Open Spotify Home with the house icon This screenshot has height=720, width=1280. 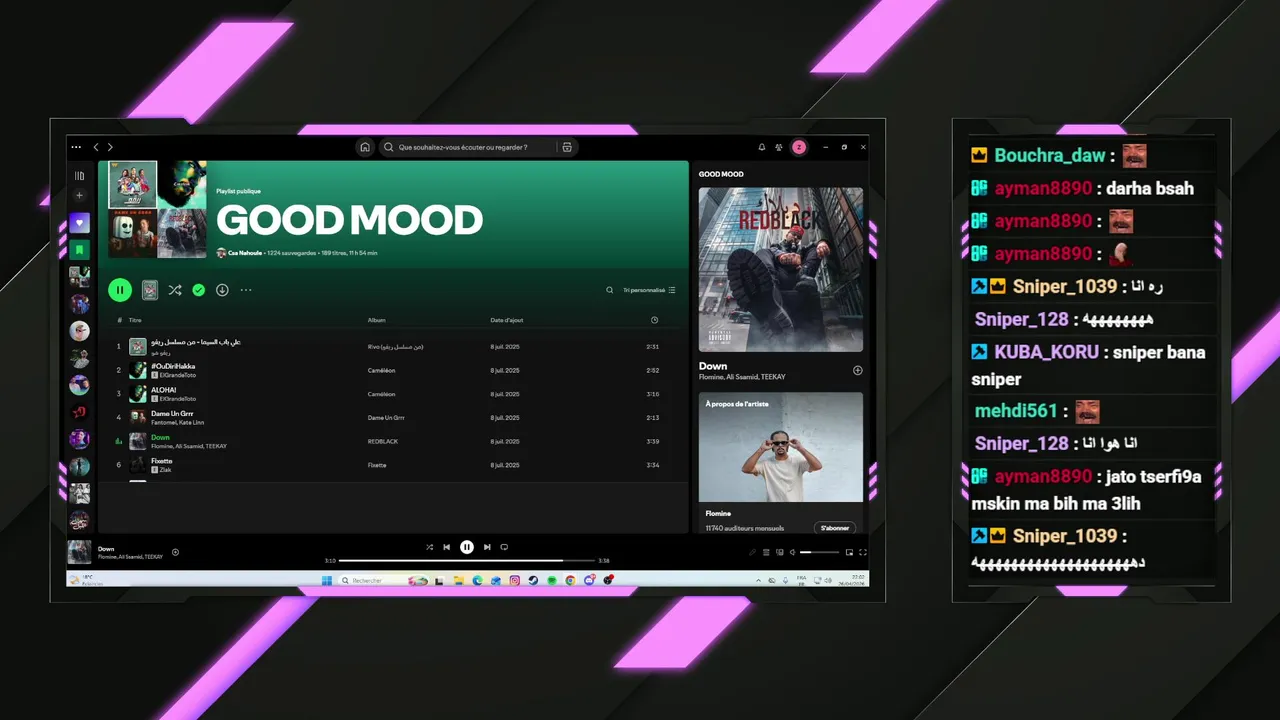tap(365, 147)
